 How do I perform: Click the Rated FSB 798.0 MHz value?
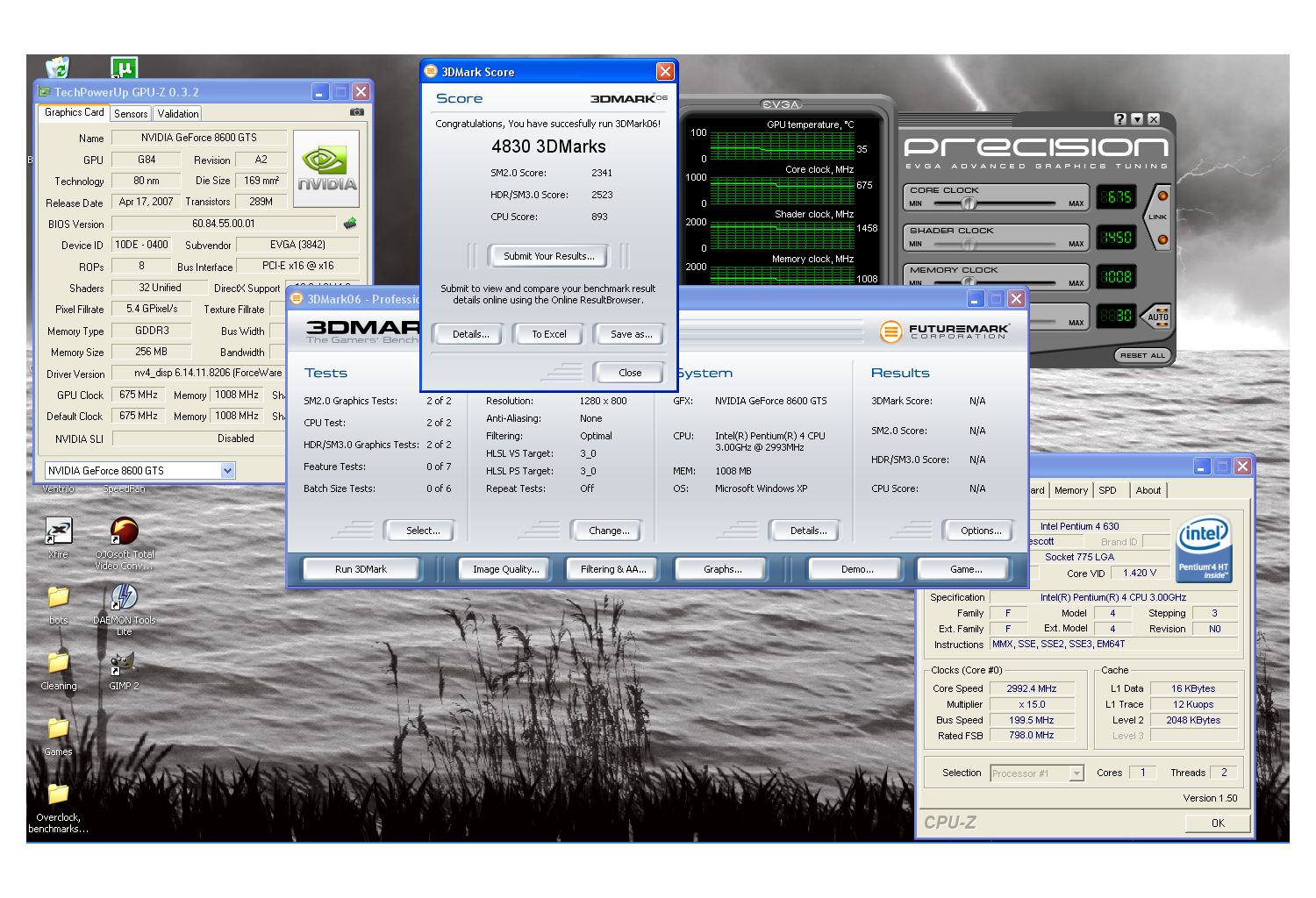coord(1031,736)
